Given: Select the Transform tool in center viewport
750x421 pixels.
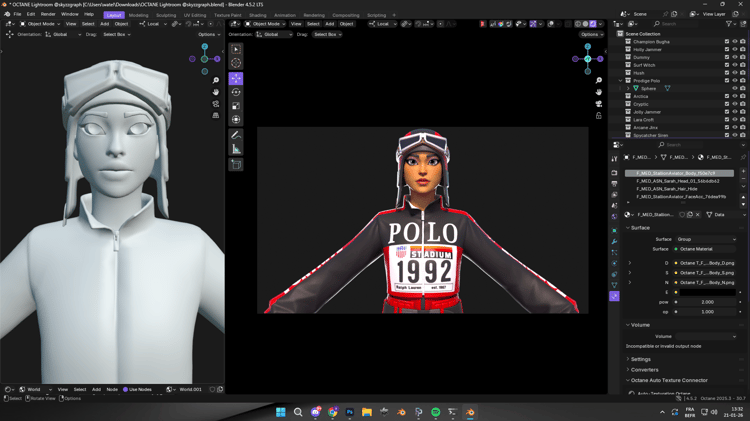Looking at the screenshot, I should tap(236, 120).
